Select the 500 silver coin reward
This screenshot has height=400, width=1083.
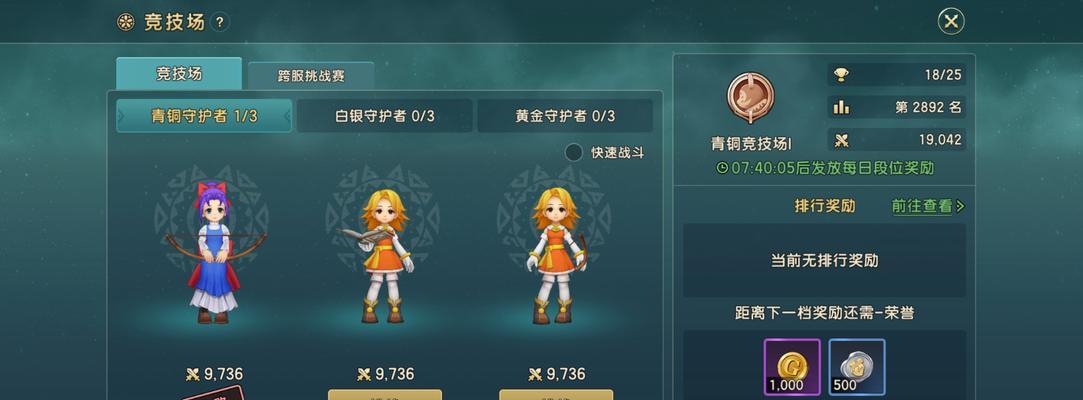click(x=856, y=366)
